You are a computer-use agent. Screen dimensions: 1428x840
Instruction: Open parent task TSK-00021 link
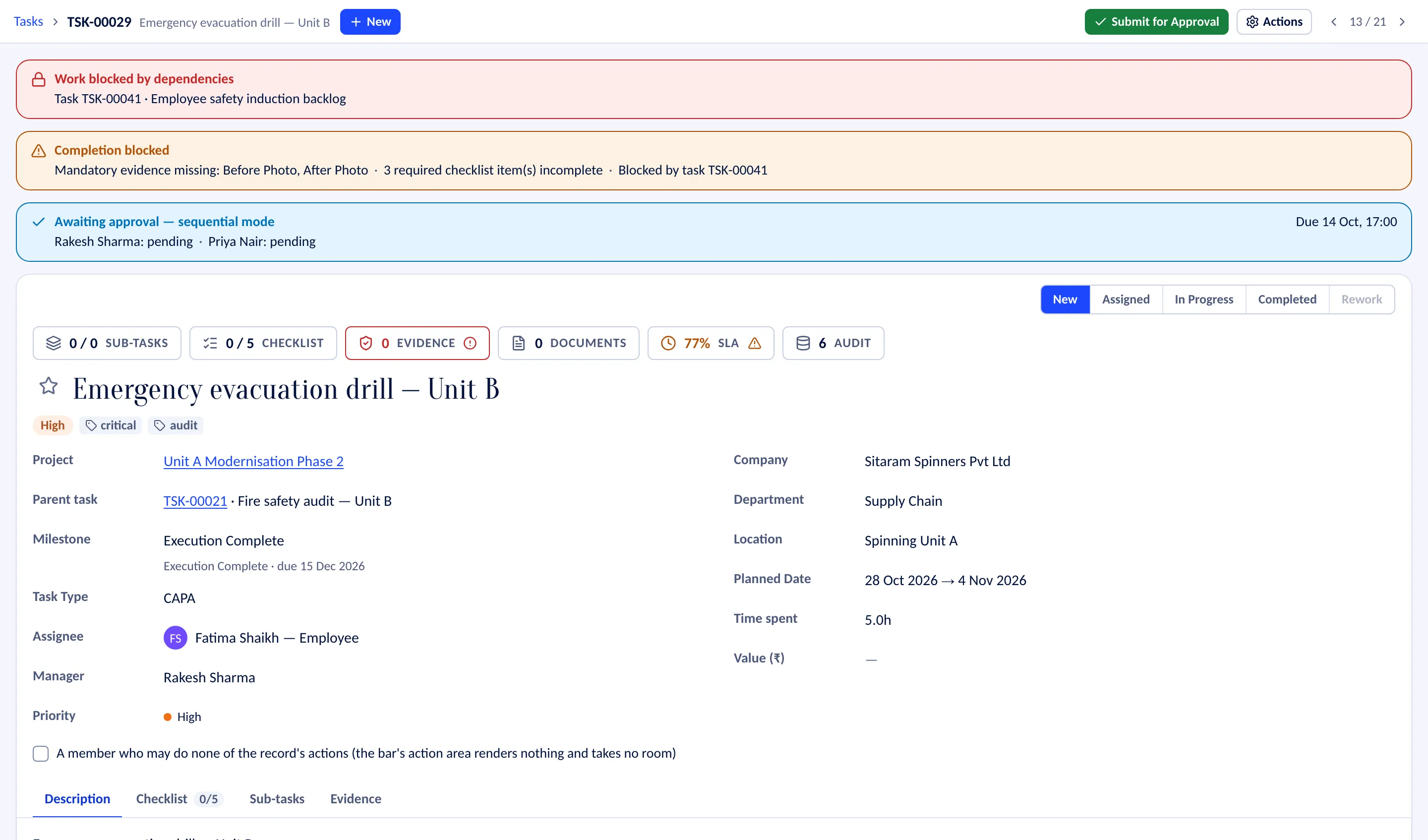(x=195, y=501)
